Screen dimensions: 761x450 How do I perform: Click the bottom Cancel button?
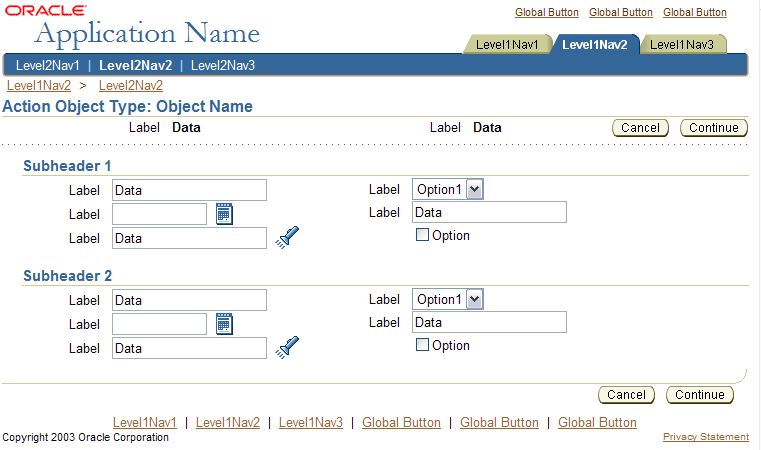point(627,395)
